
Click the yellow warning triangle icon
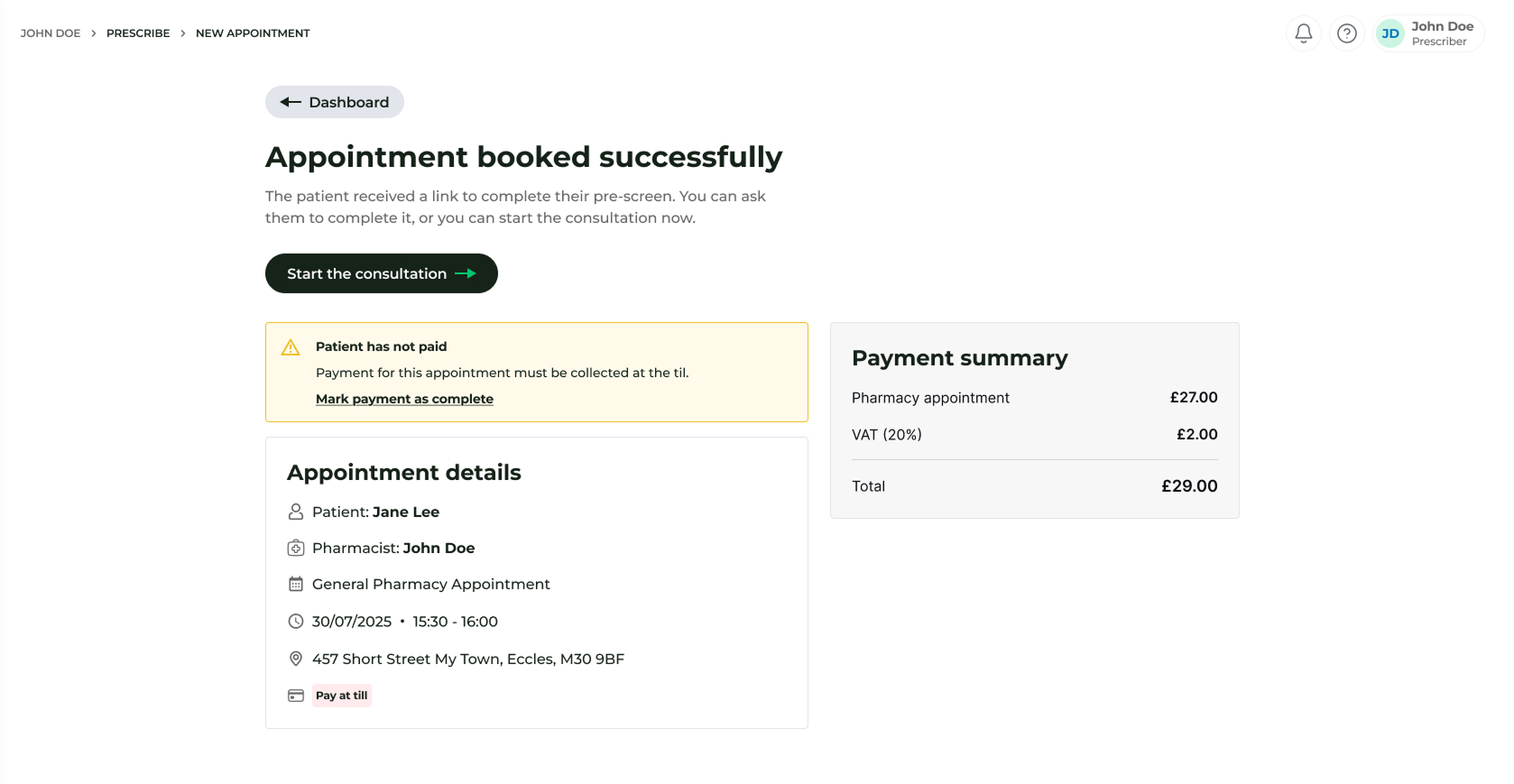coord(291,347)
